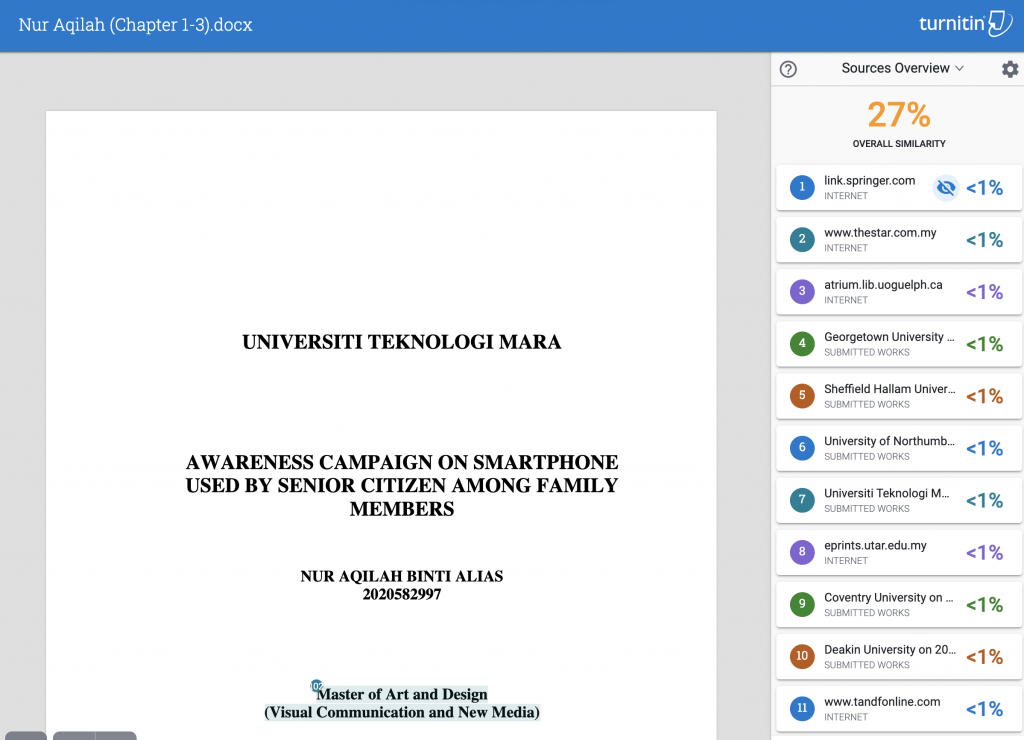Select source badge 6 University of Northumbria

pos(802,448)
